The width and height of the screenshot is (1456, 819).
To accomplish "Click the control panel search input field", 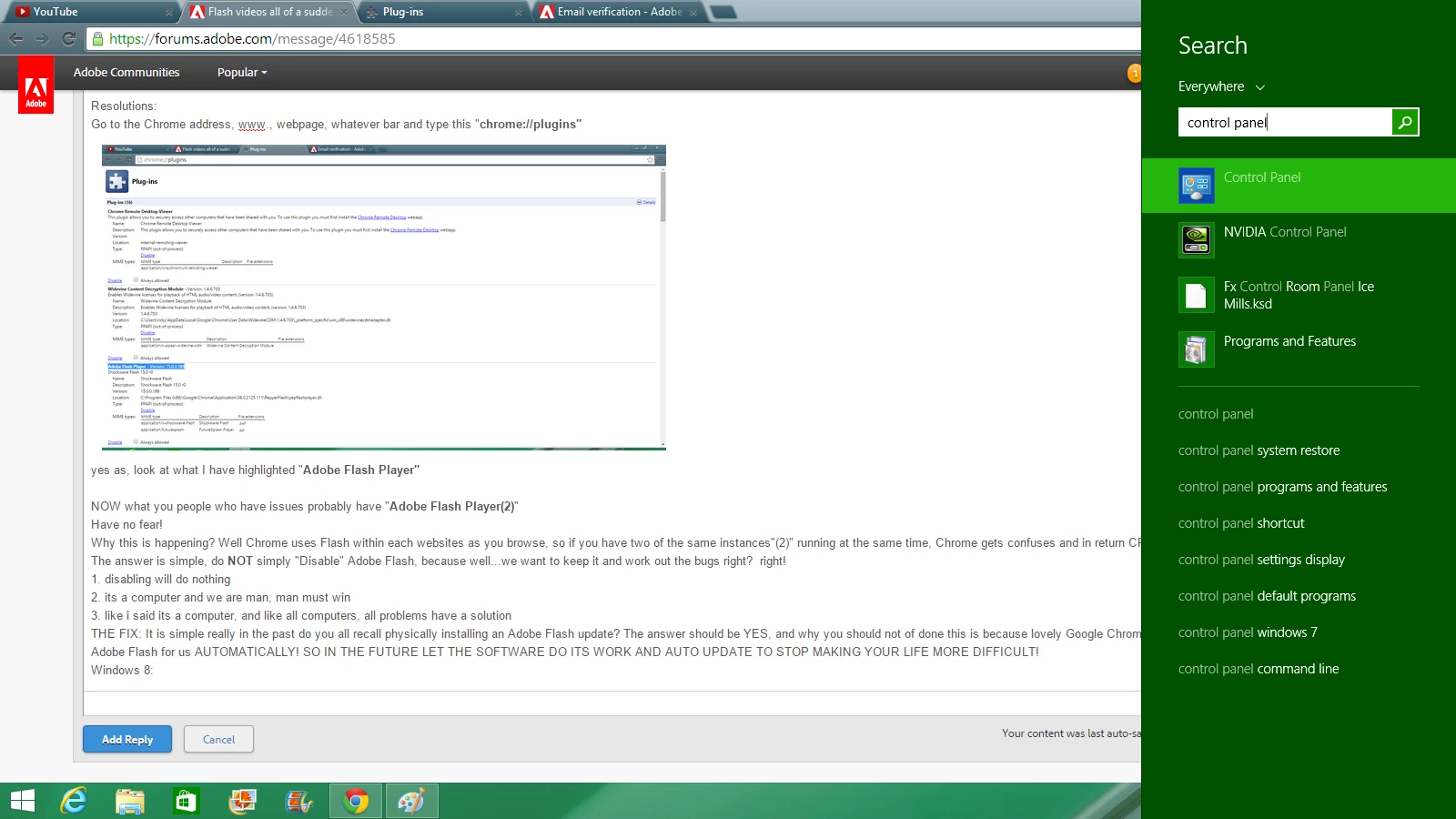I will 1285,122.
